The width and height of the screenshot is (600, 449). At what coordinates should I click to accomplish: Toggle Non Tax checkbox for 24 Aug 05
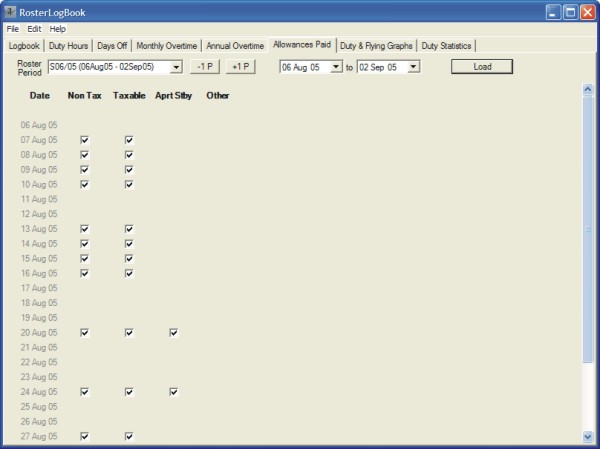point(85,392)
